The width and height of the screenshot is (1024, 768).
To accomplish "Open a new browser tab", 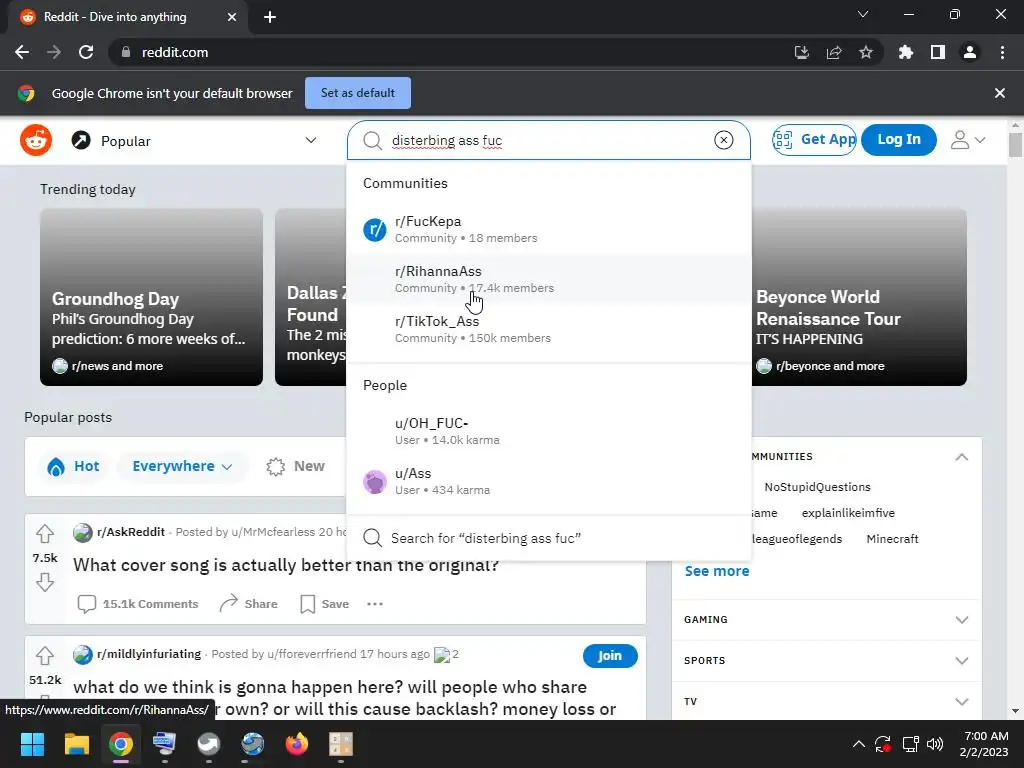I will click(x=270, y=17).
